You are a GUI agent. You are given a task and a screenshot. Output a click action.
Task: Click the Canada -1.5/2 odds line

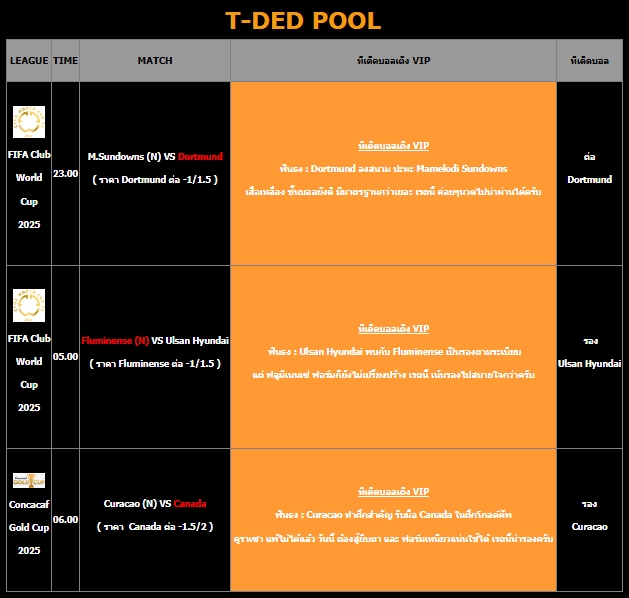point(155,527)
